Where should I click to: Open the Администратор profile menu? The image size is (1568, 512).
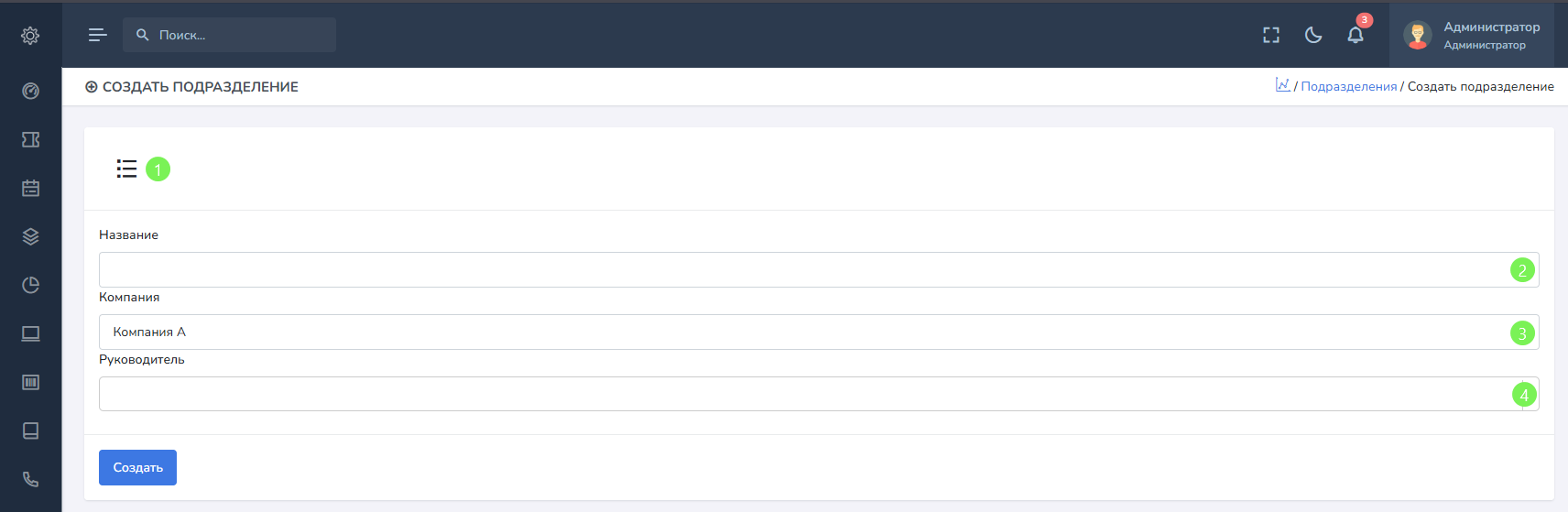(x=1472, y=35)
